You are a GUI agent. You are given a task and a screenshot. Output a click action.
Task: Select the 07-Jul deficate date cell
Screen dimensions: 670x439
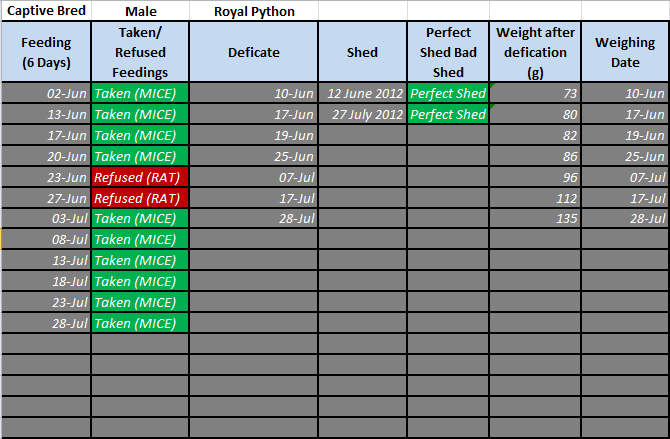tap(254, 177)
